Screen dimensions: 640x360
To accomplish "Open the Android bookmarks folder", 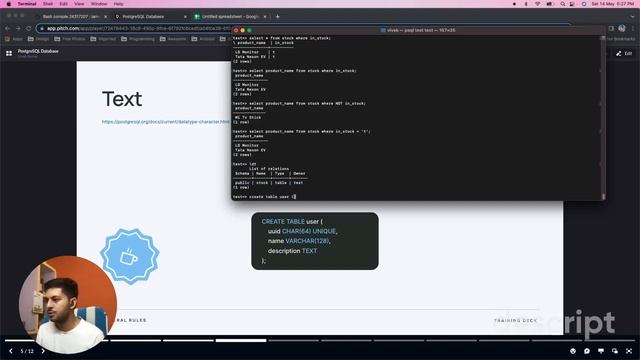I will point(203,39).
